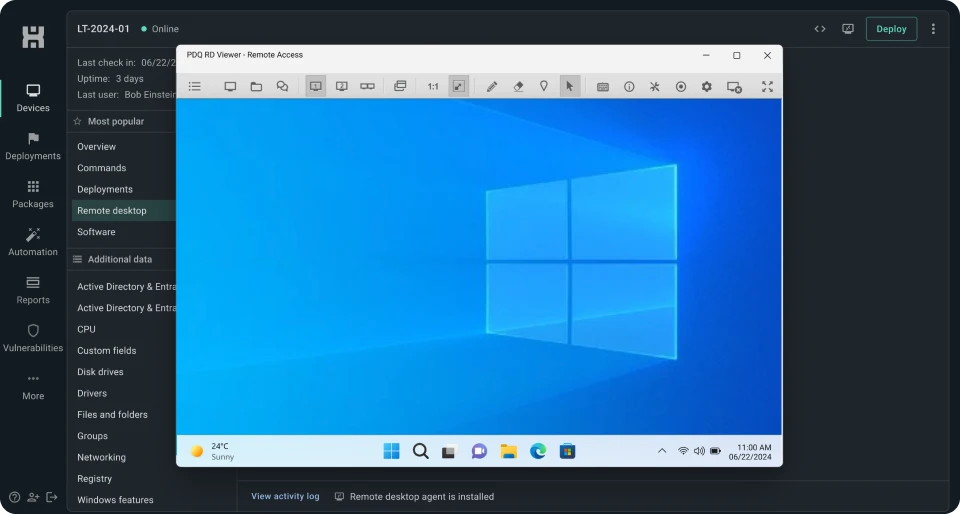This screenshot has width=960, height=514.
Task: Open Disk drives data section
Action: point(100,372)
